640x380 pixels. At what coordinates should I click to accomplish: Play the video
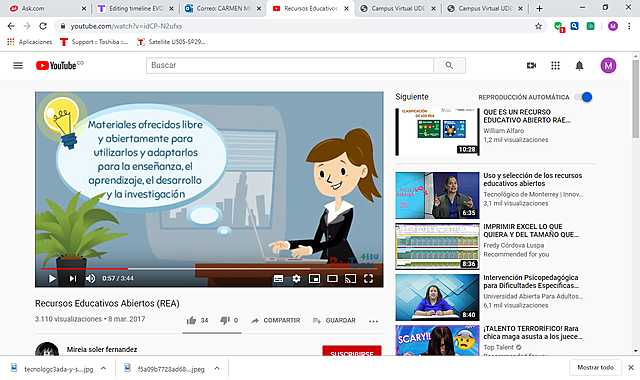[x=52, y=278]
